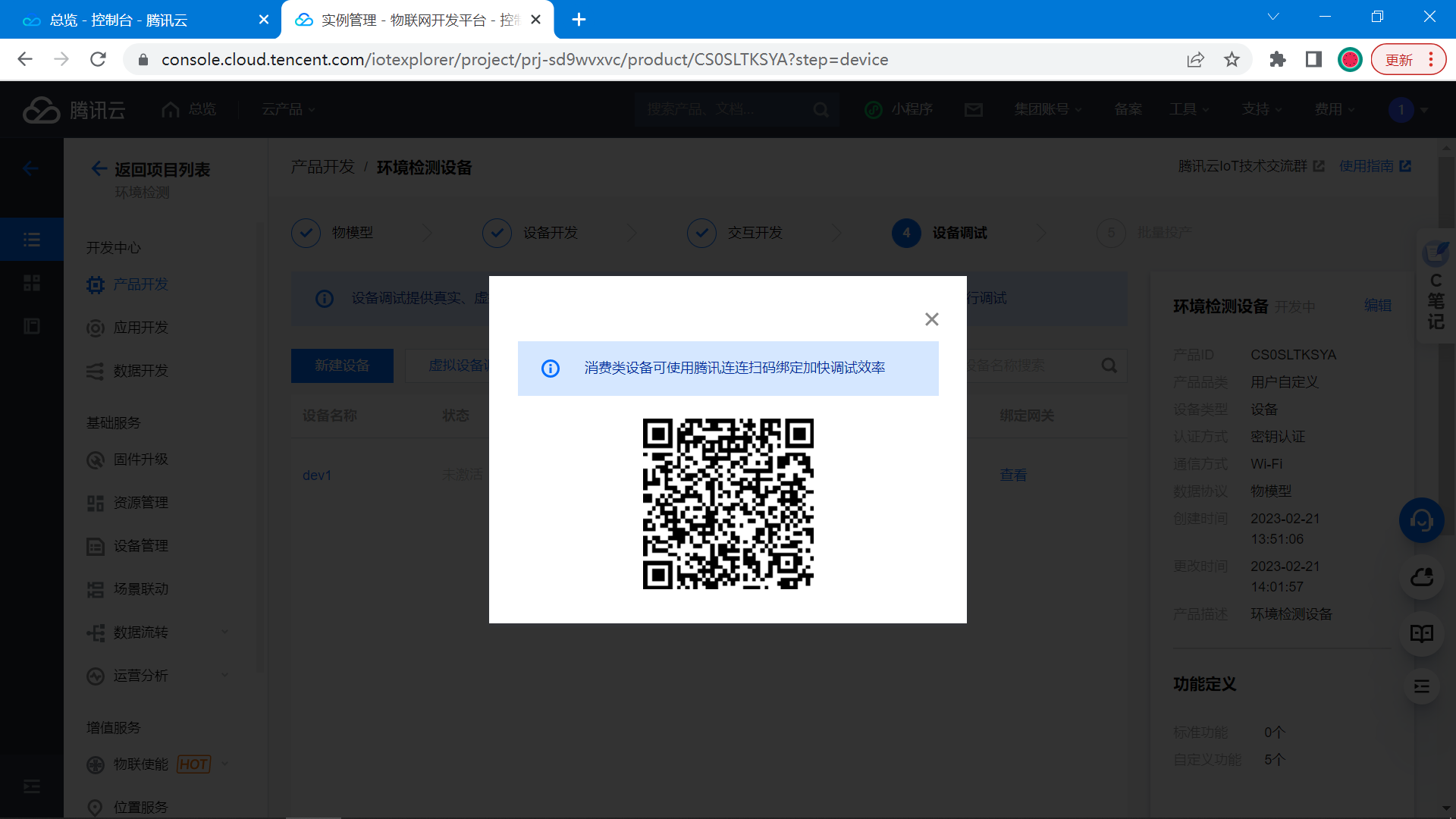The image size is (1456, 819).
Task: Select 设备管理 in the sidebar
Action: point(140,546)
